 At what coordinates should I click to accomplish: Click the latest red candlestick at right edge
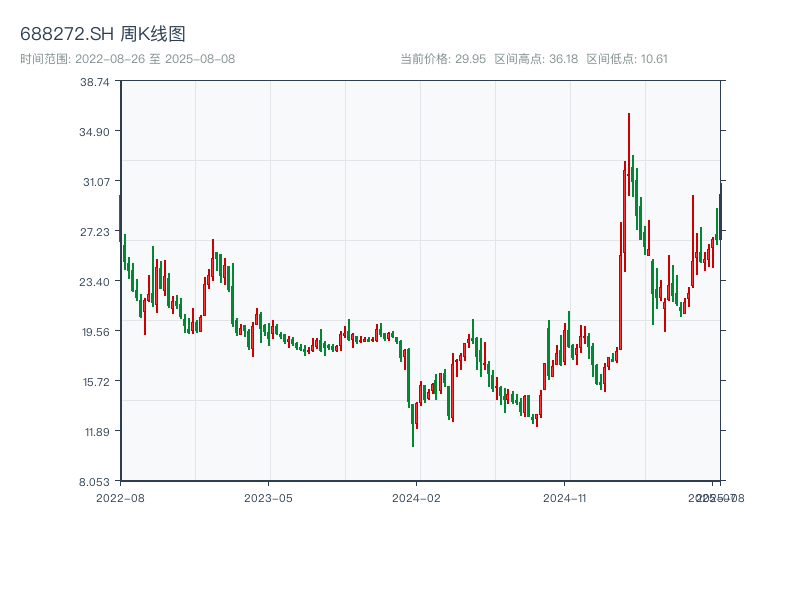coord(721,211)
